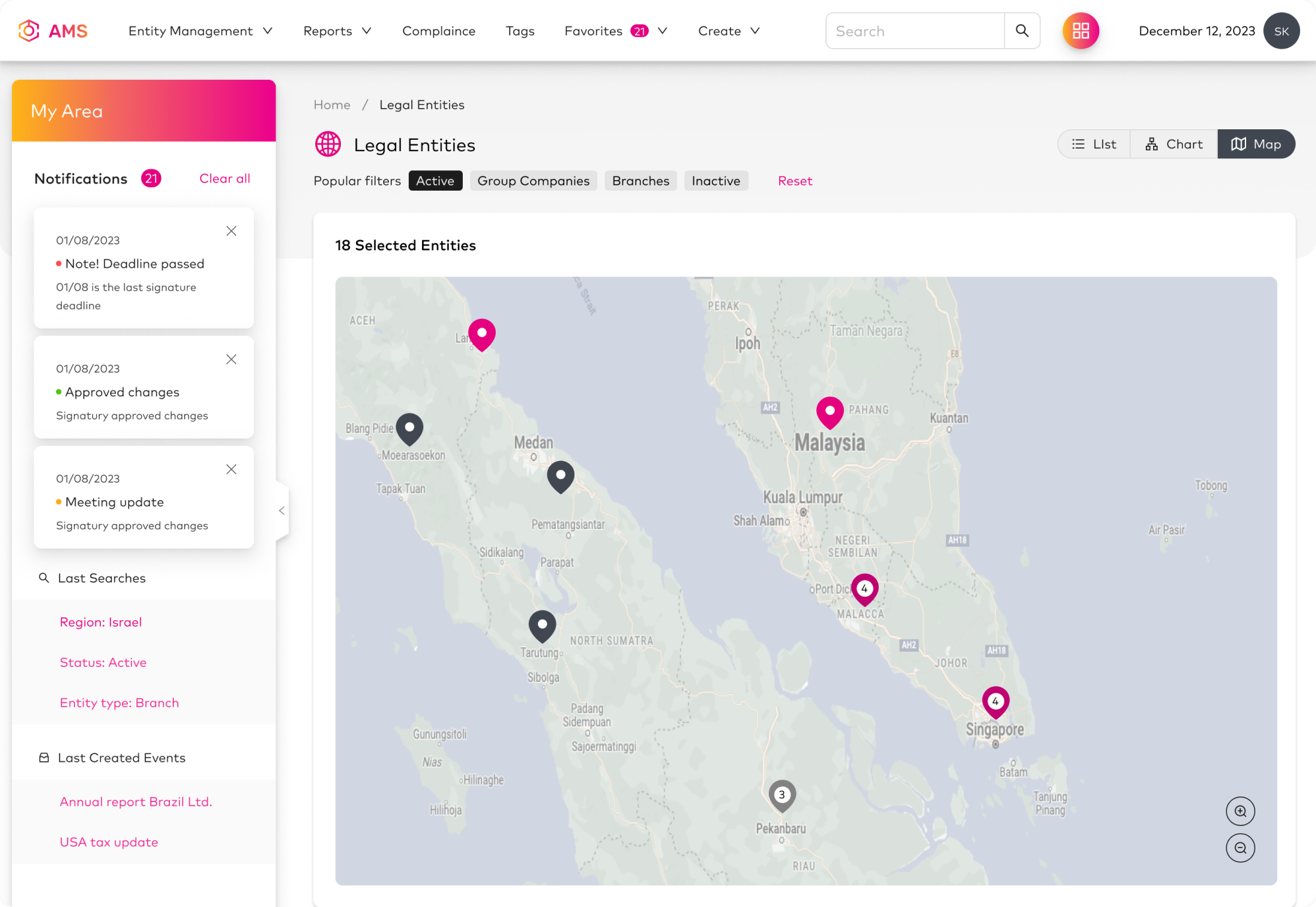Image resolution: width=1316 pixels, height=907 pixels.
Task: Open Region: Israel search
Action: tap(101, 622)
